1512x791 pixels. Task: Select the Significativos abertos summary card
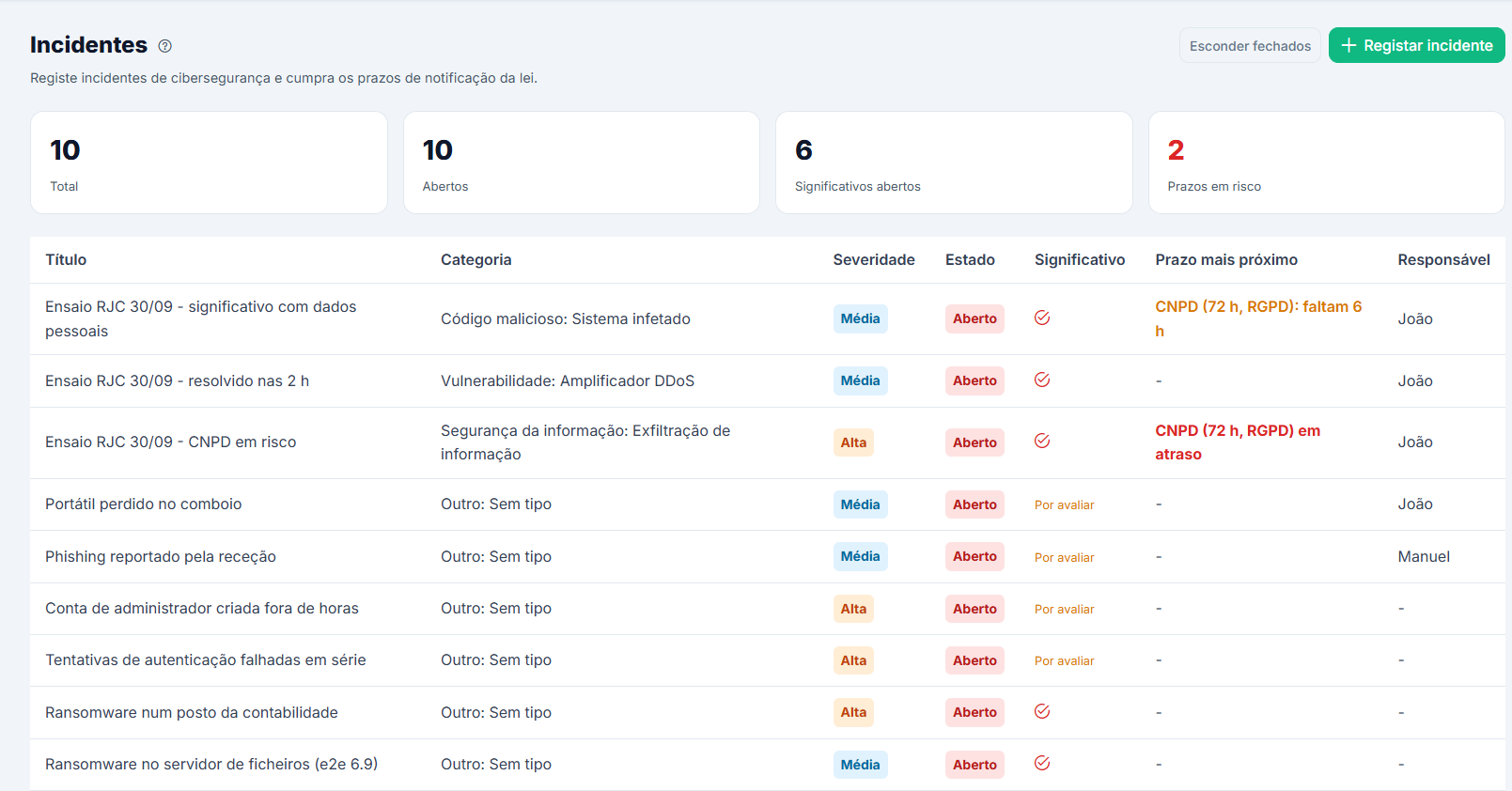pos(954,163)
